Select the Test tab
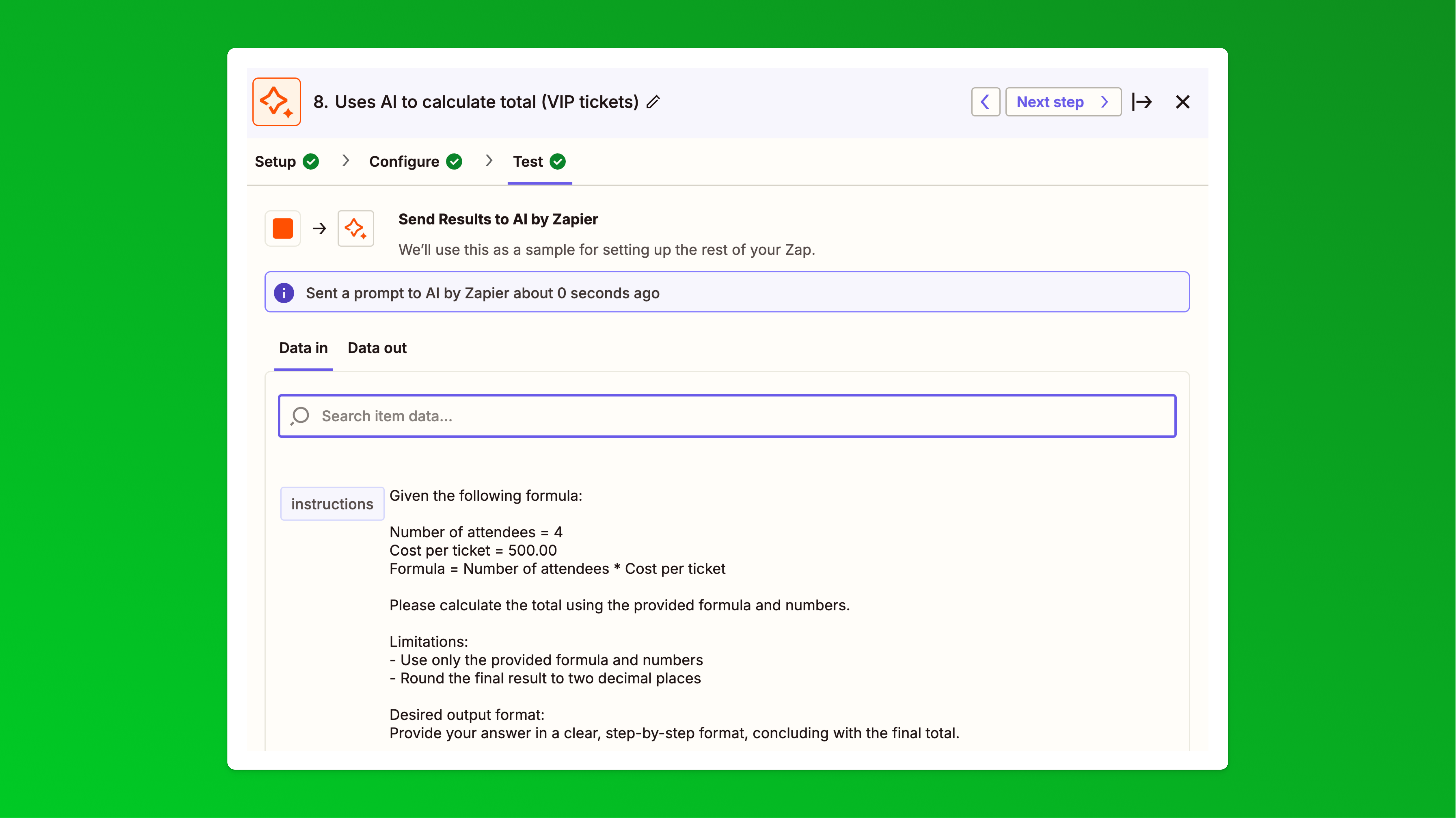The height and width of the screenshot is (818, 1456). 539,161
